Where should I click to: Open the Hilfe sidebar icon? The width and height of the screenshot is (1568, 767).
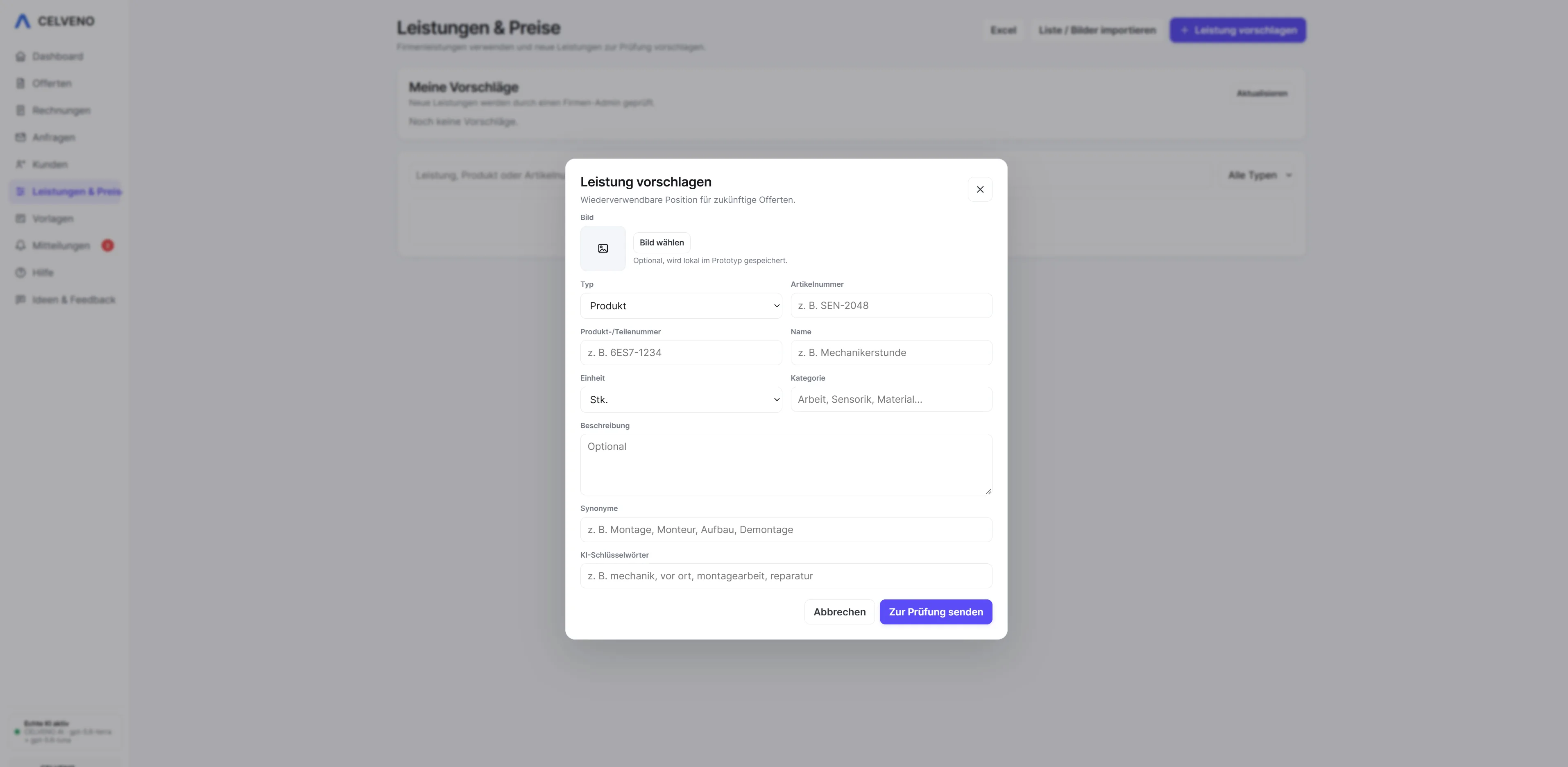21,273
